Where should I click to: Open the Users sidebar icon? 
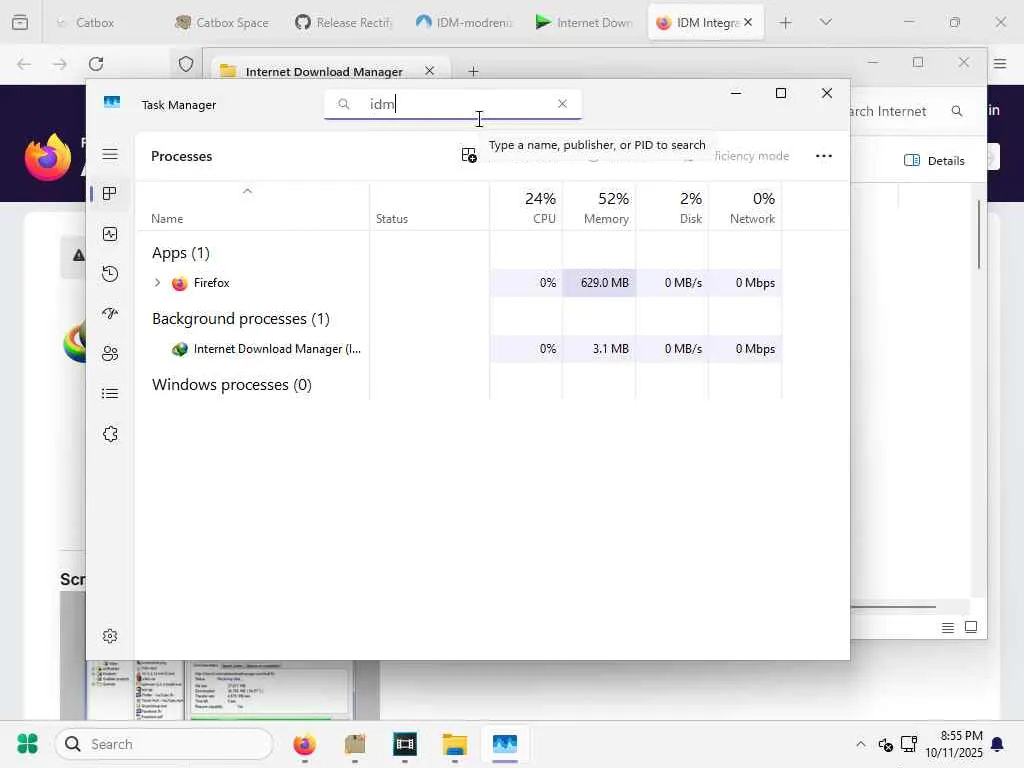110,354
